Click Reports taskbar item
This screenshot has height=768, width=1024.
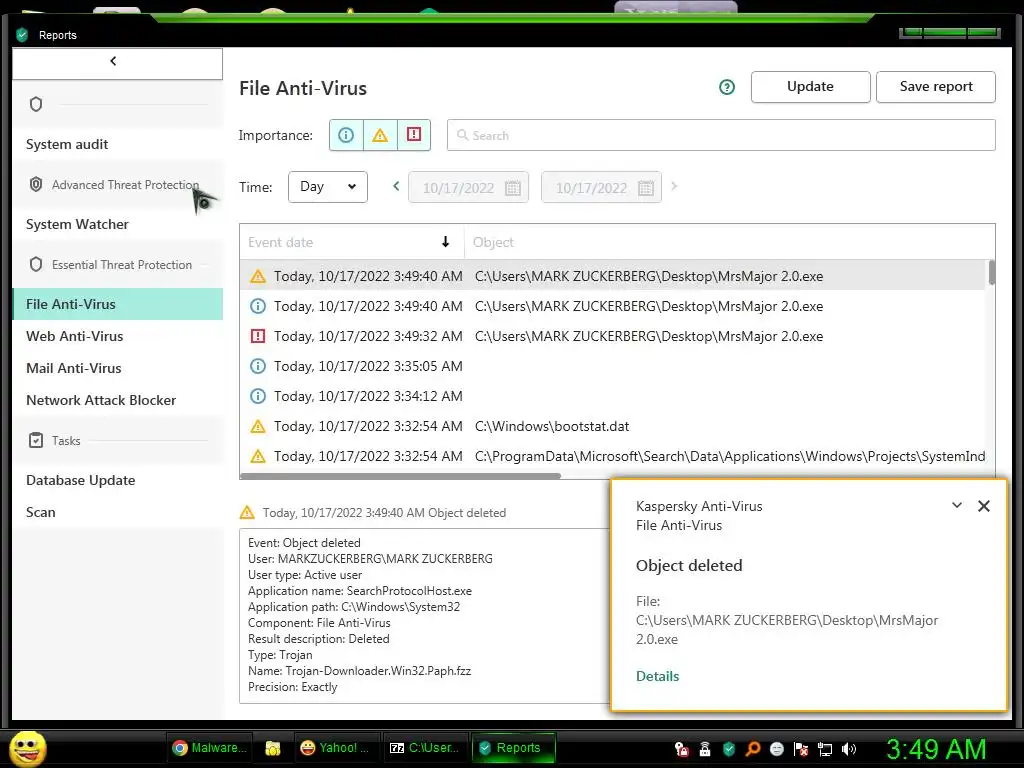(513, 748)
